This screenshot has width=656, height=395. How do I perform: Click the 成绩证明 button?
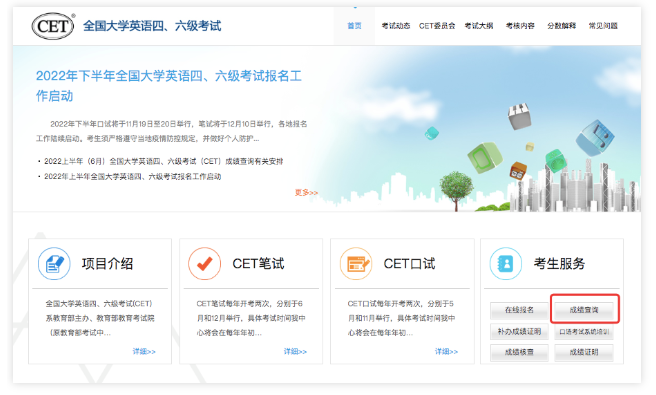584,352
